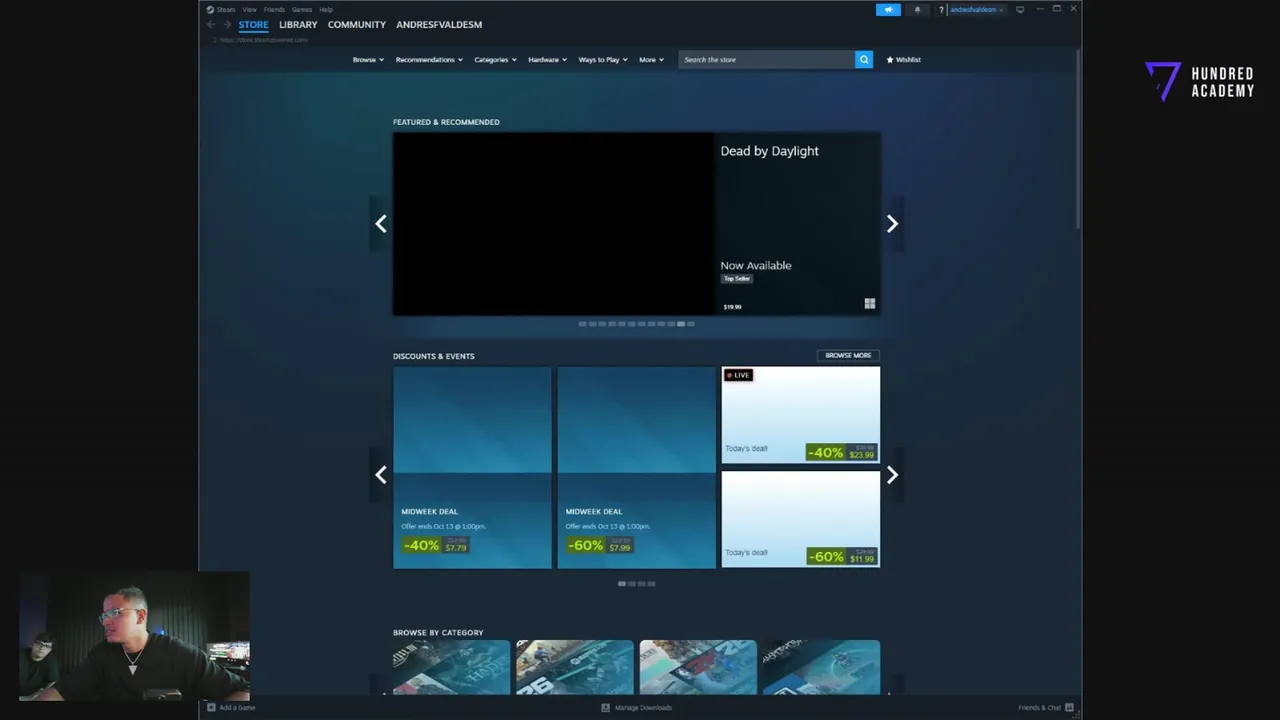Viewport: 1280px width, 720px height.
Task: Expand the Categories dropdown
Action: tap(495, 59)
